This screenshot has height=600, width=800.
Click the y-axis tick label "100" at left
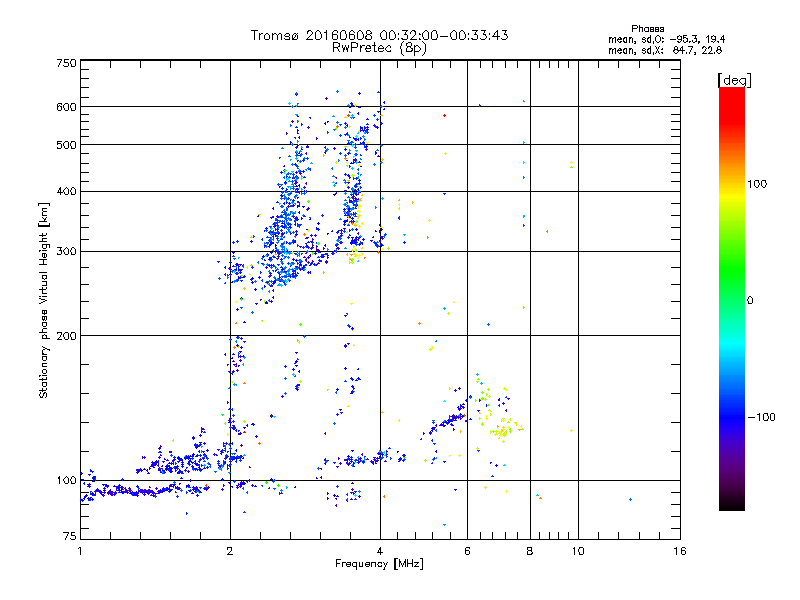[x=66, y=481]
